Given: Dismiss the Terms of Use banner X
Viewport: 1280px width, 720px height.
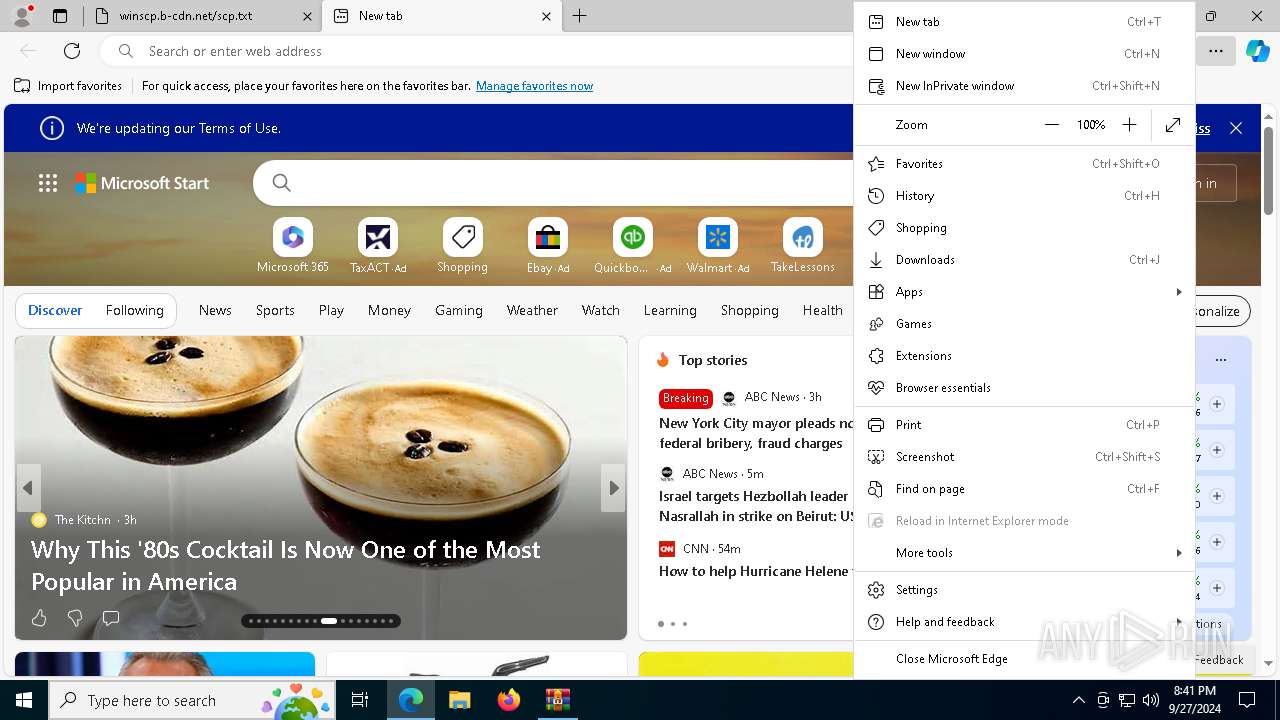Looking at the screenshot, I should [x=1236, y=128].
